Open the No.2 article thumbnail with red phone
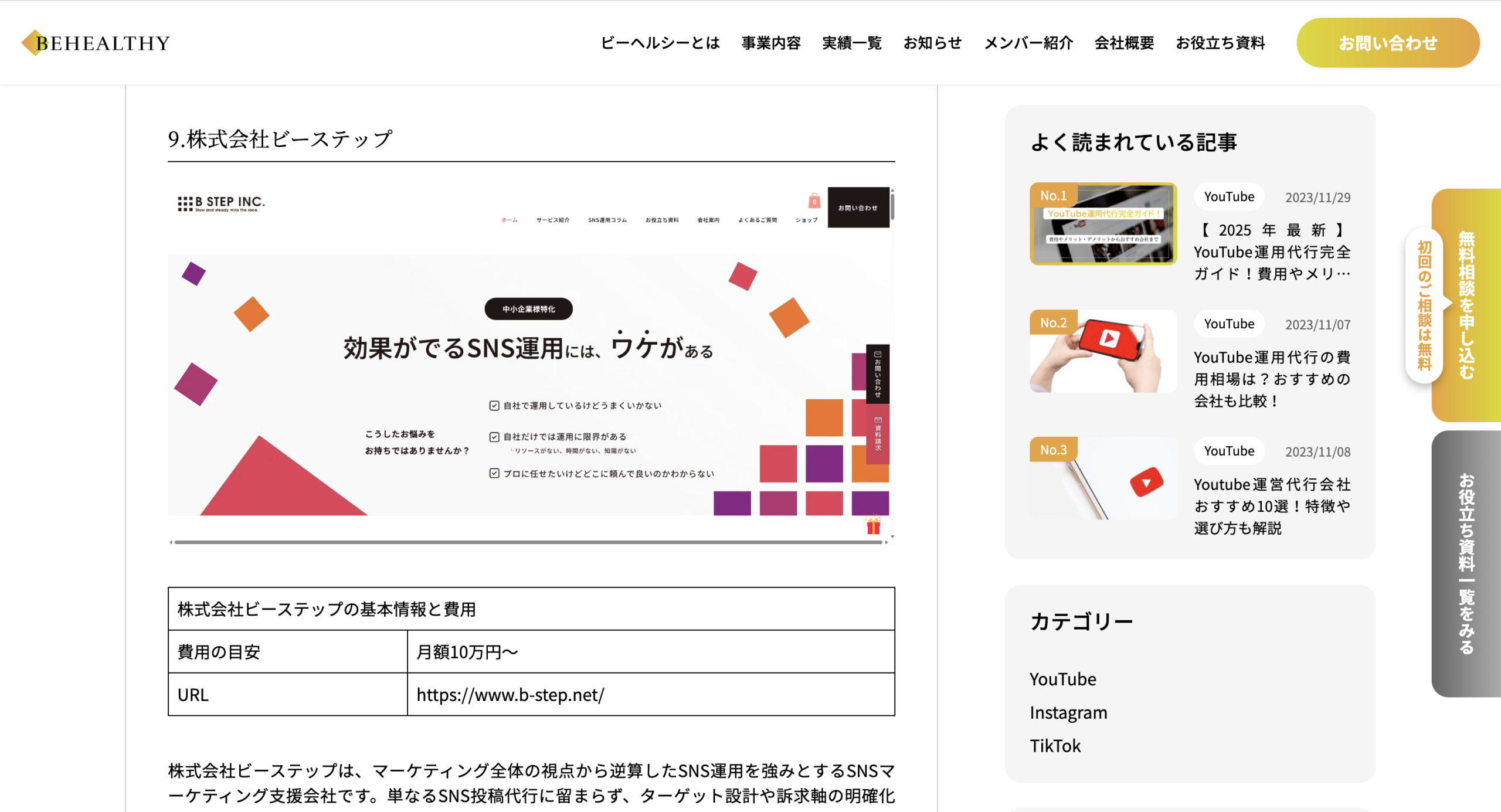1501x812 pixels. [x=1103, y=351]
